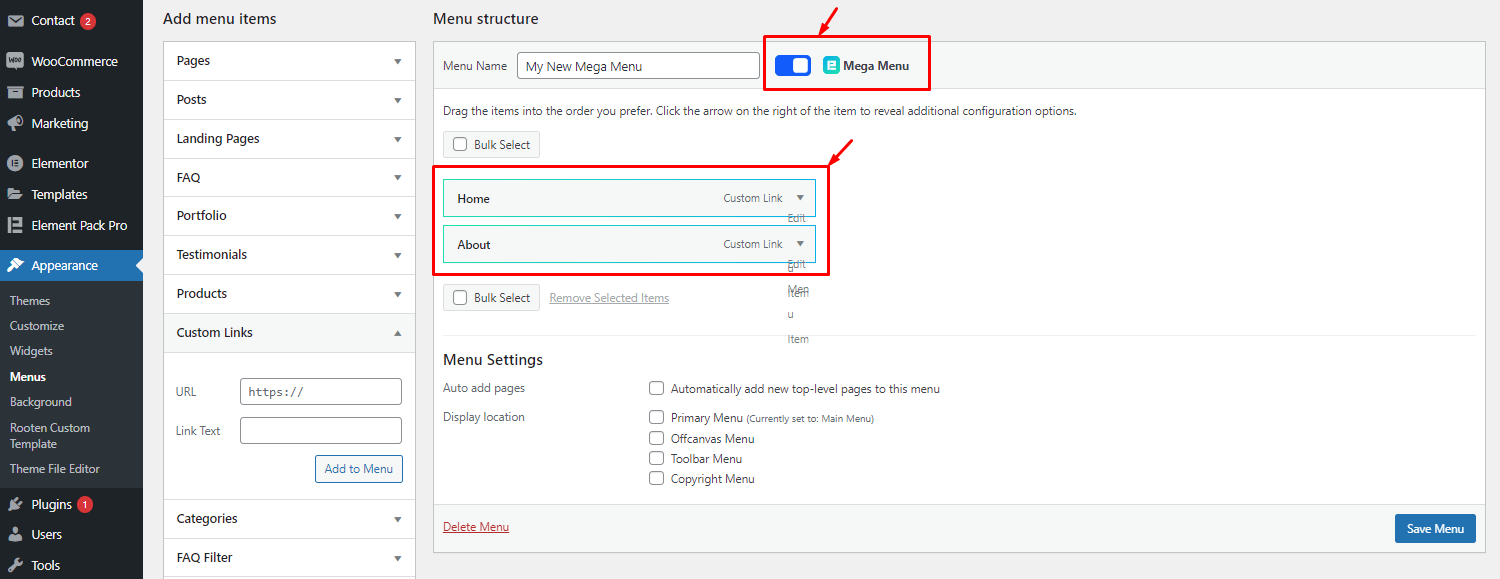Check the Primary Menu display location
The width and height of the screenshot is (1500, 579).
tap(656, 417)
